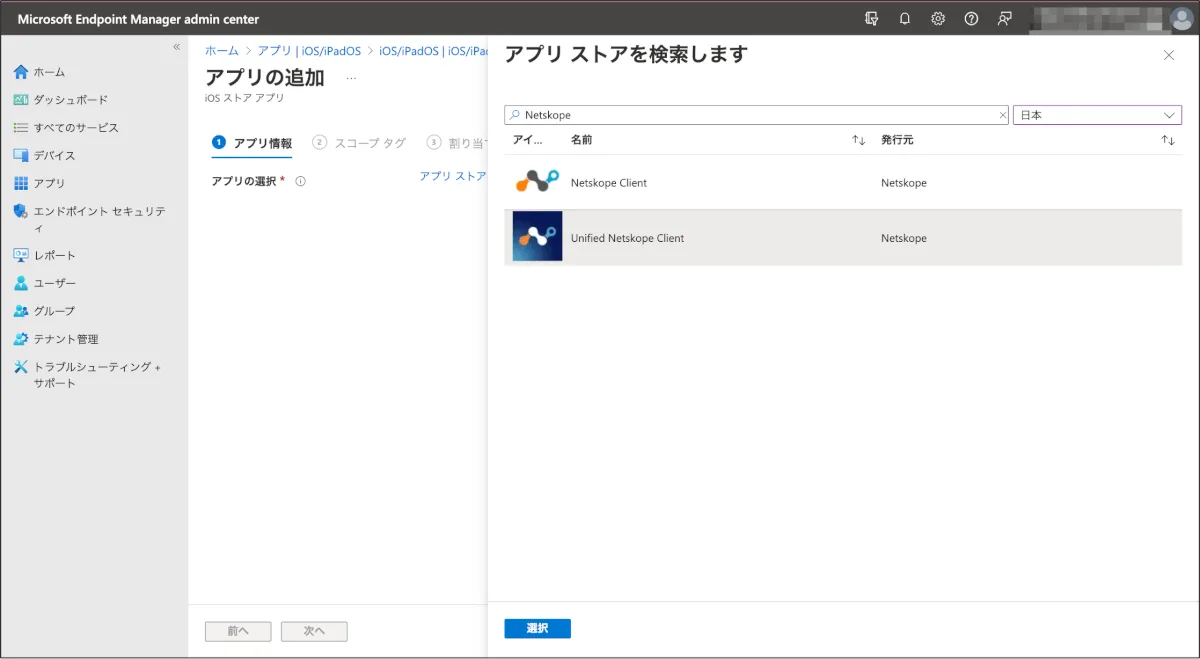
Task: Collapse the left navigation sidebar
Action: [176, 47]
